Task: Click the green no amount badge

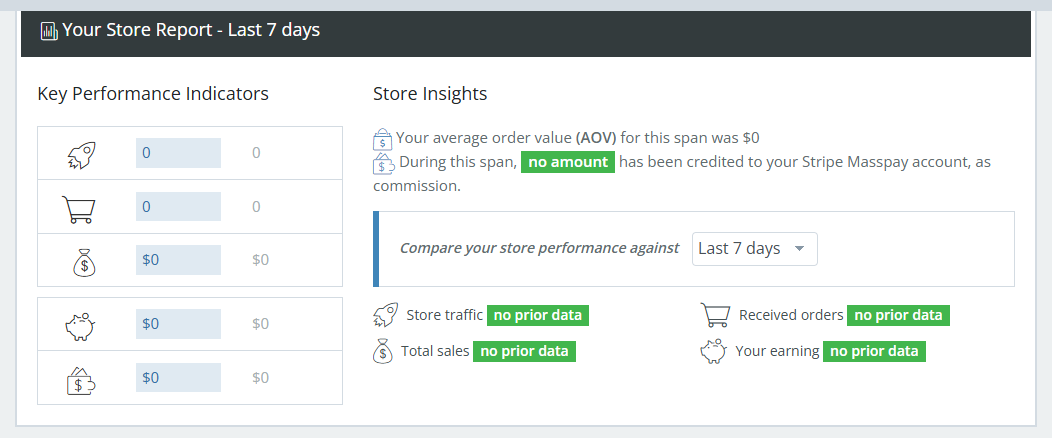Action: click(x=567, y=162)
